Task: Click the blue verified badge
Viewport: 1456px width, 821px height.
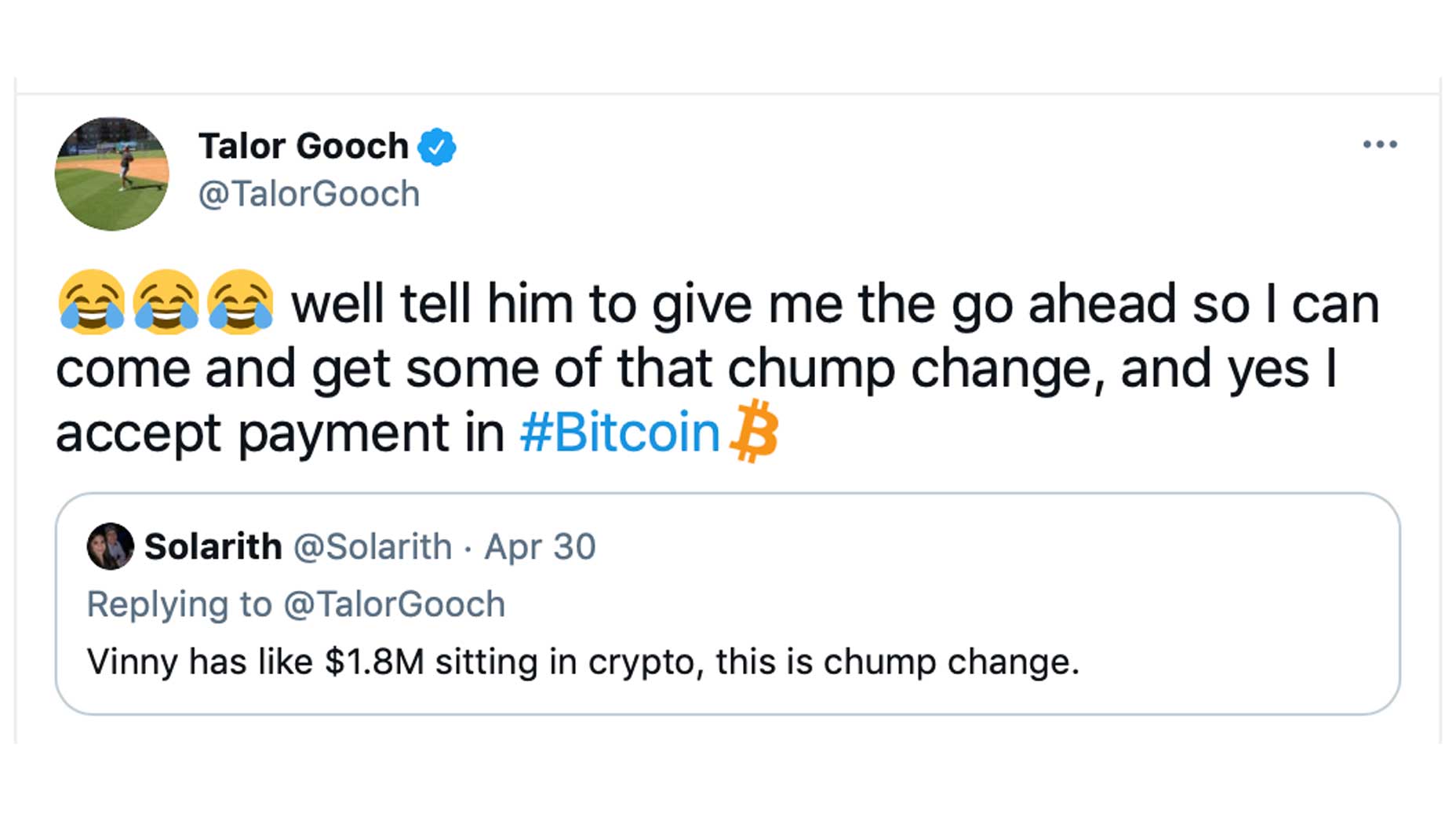Action: pyautogui.click(x=437, y=147)
